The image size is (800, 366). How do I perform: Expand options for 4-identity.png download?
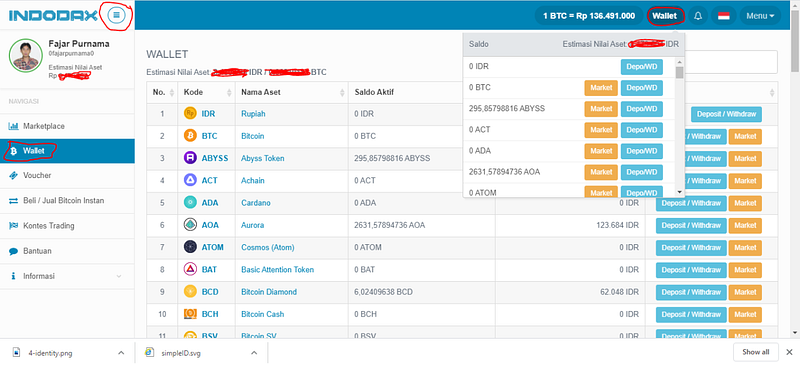[121, 352]
